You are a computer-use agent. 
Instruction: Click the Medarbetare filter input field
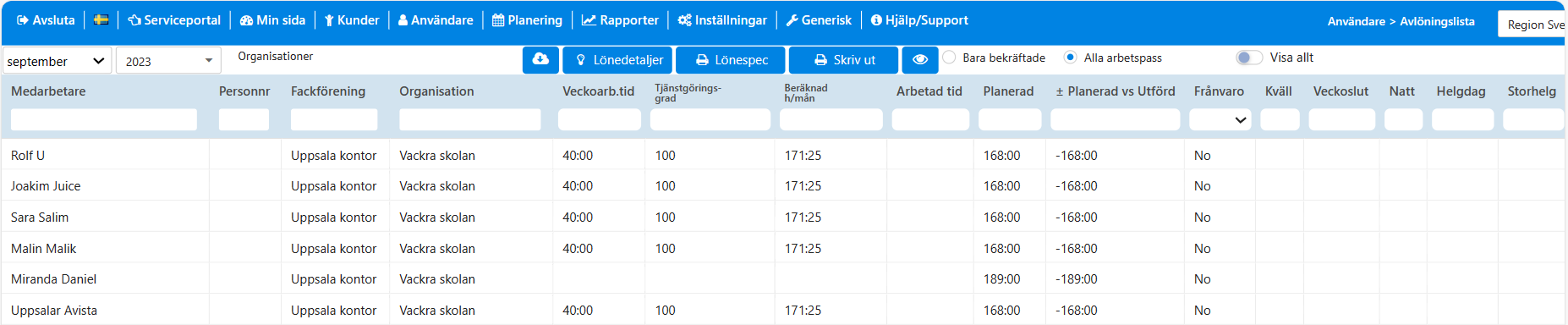104,120
